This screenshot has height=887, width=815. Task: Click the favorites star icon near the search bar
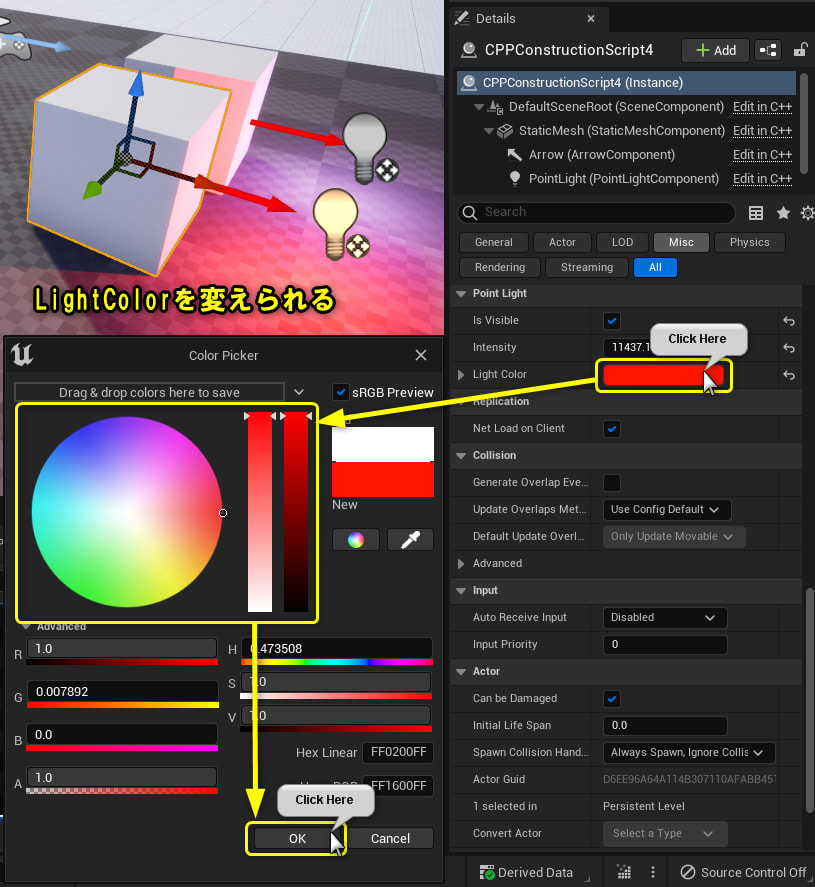[783, 212]
